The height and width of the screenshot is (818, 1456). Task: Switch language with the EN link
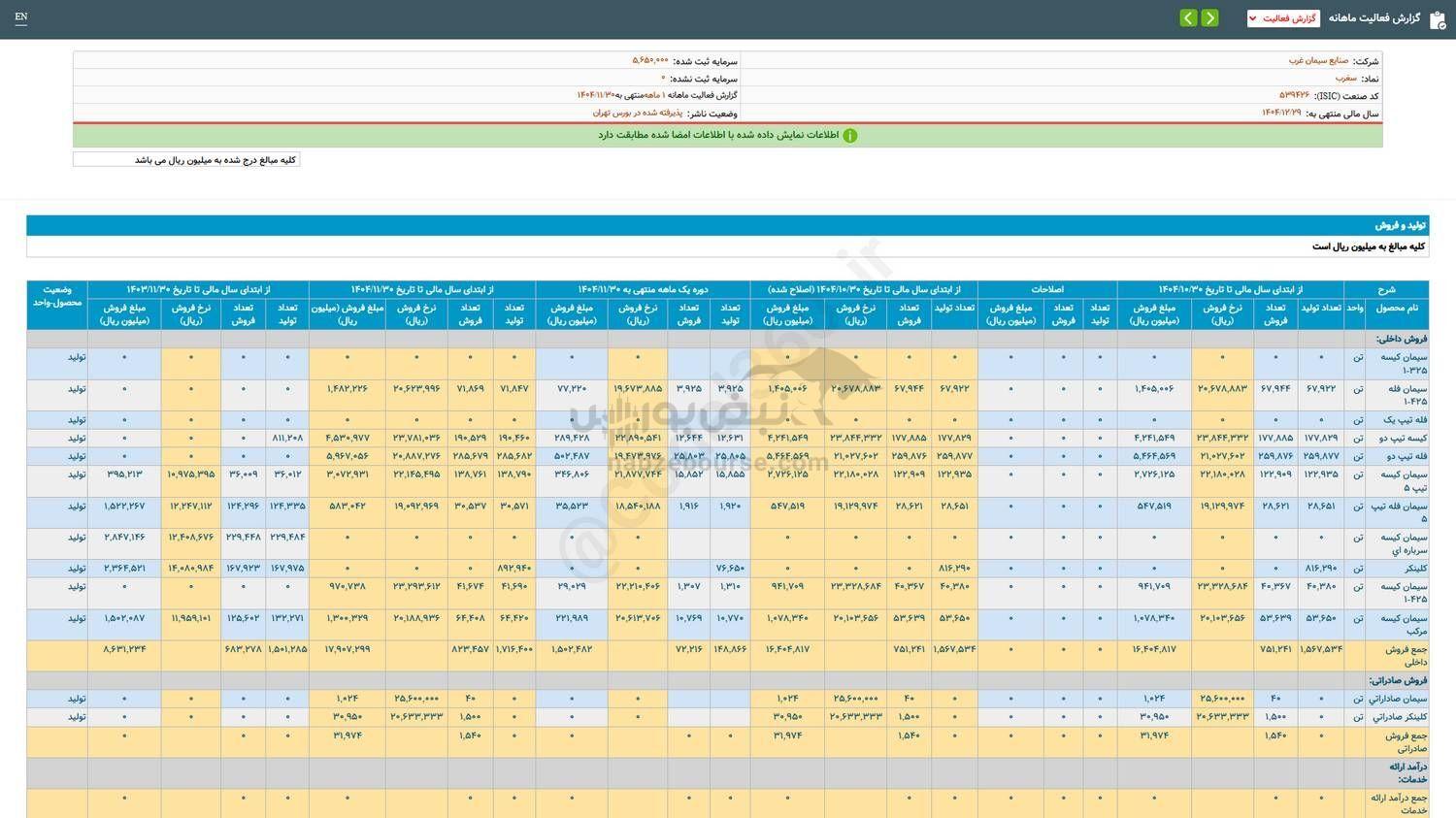point(21,17)
